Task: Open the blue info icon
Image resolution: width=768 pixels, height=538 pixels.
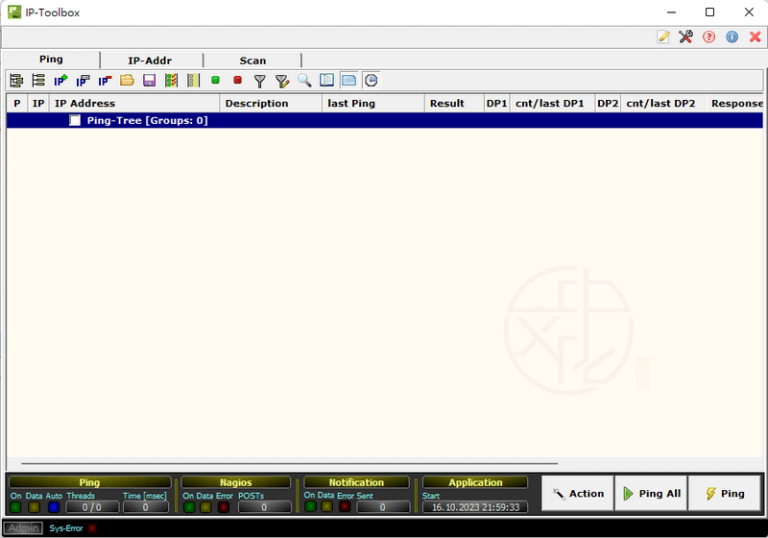Action: [x=732, y=37]
